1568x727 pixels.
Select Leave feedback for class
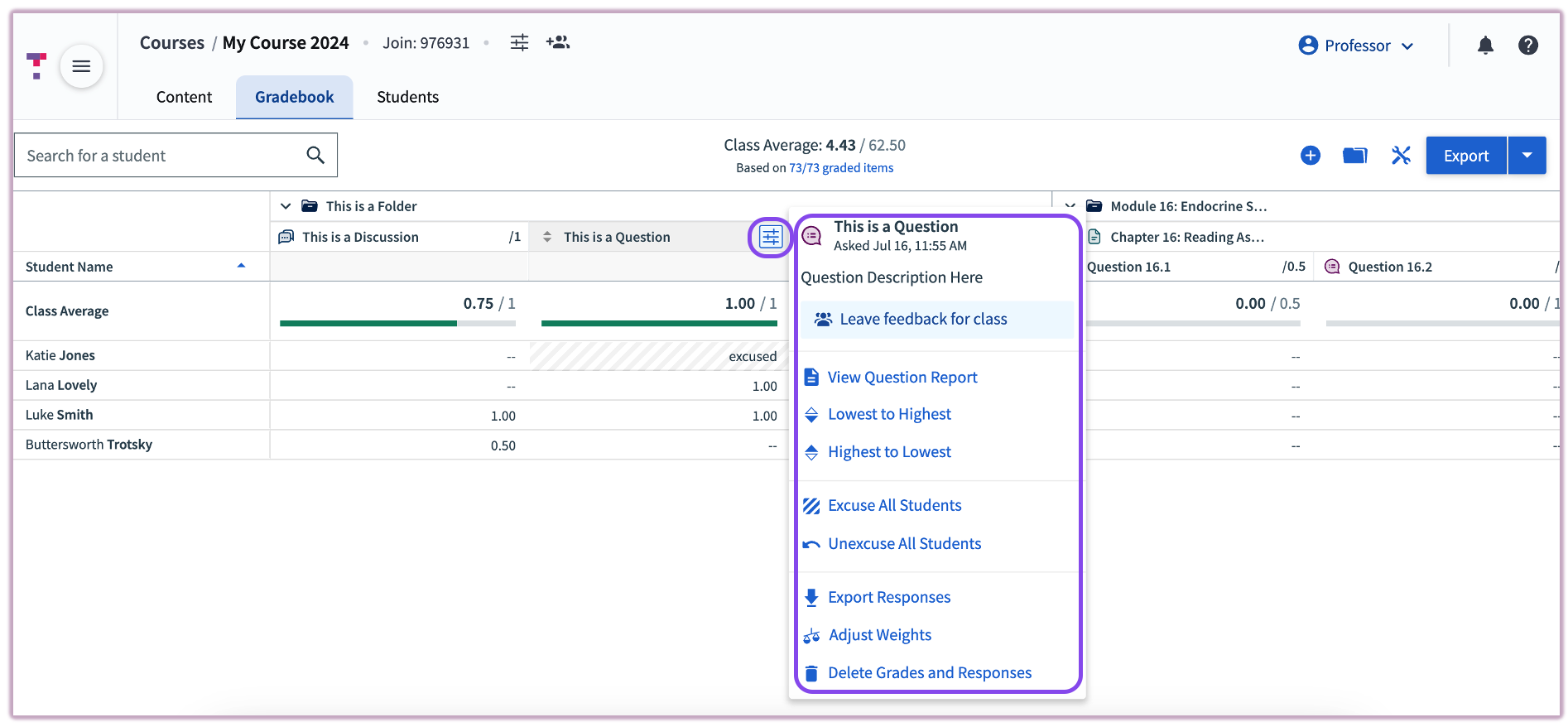point(937,320)
